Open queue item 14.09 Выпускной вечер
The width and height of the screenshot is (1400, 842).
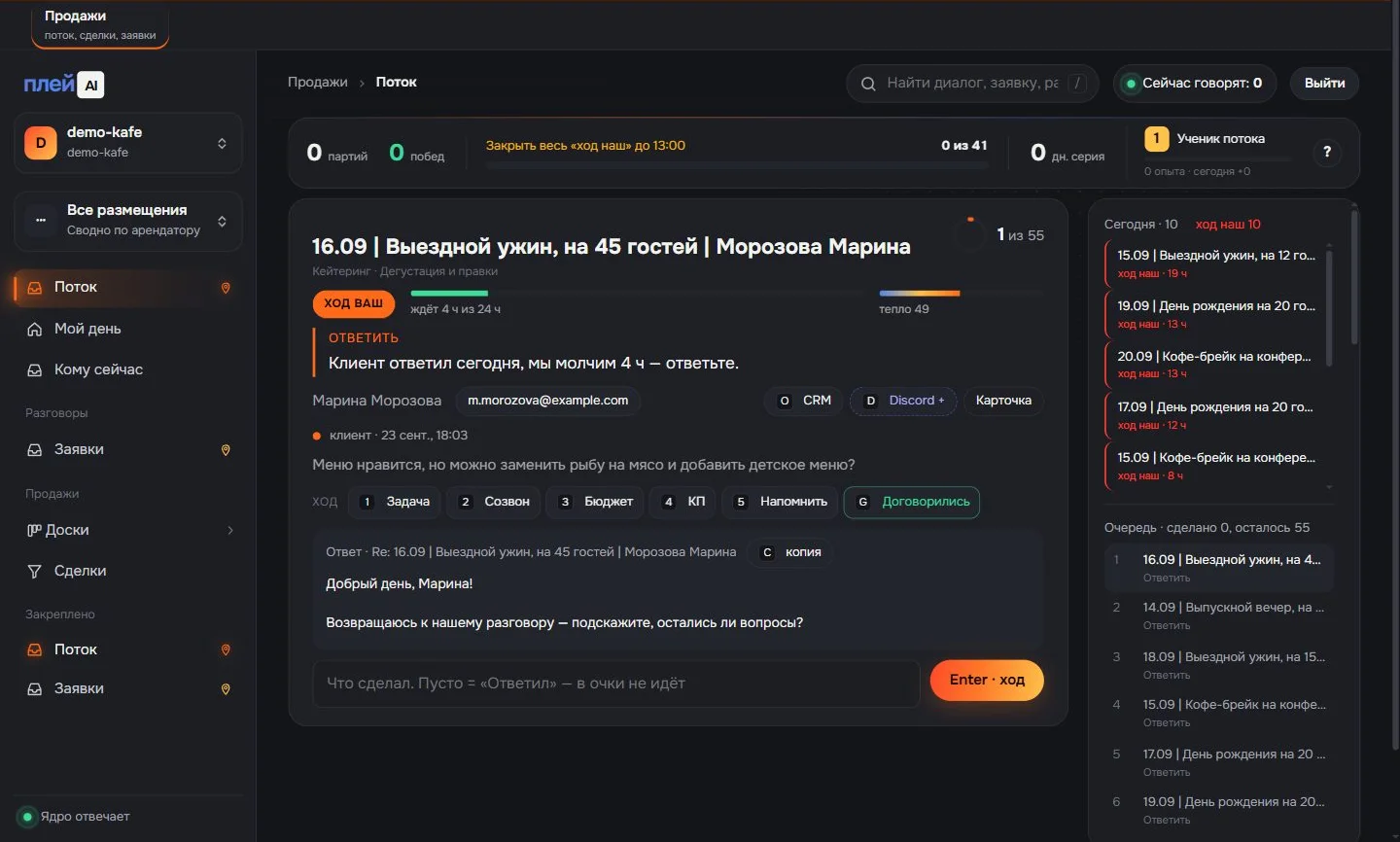(1219, 615)
